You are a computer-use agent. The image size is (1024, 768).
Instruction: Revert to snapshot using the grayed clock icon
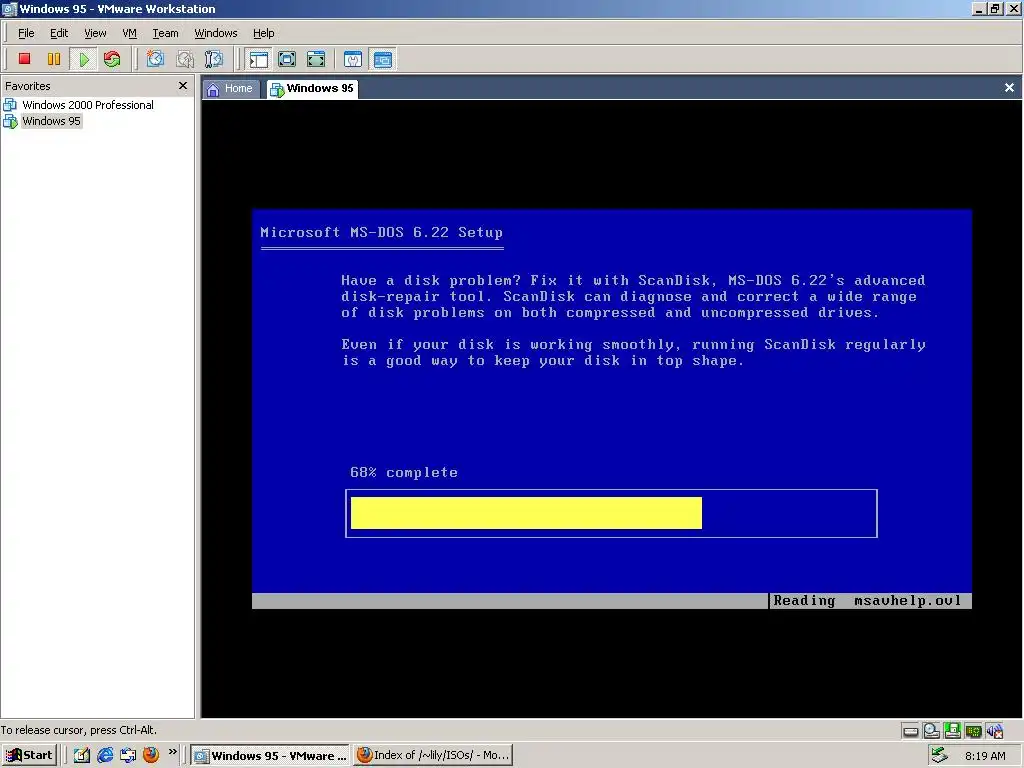[185, 59]
